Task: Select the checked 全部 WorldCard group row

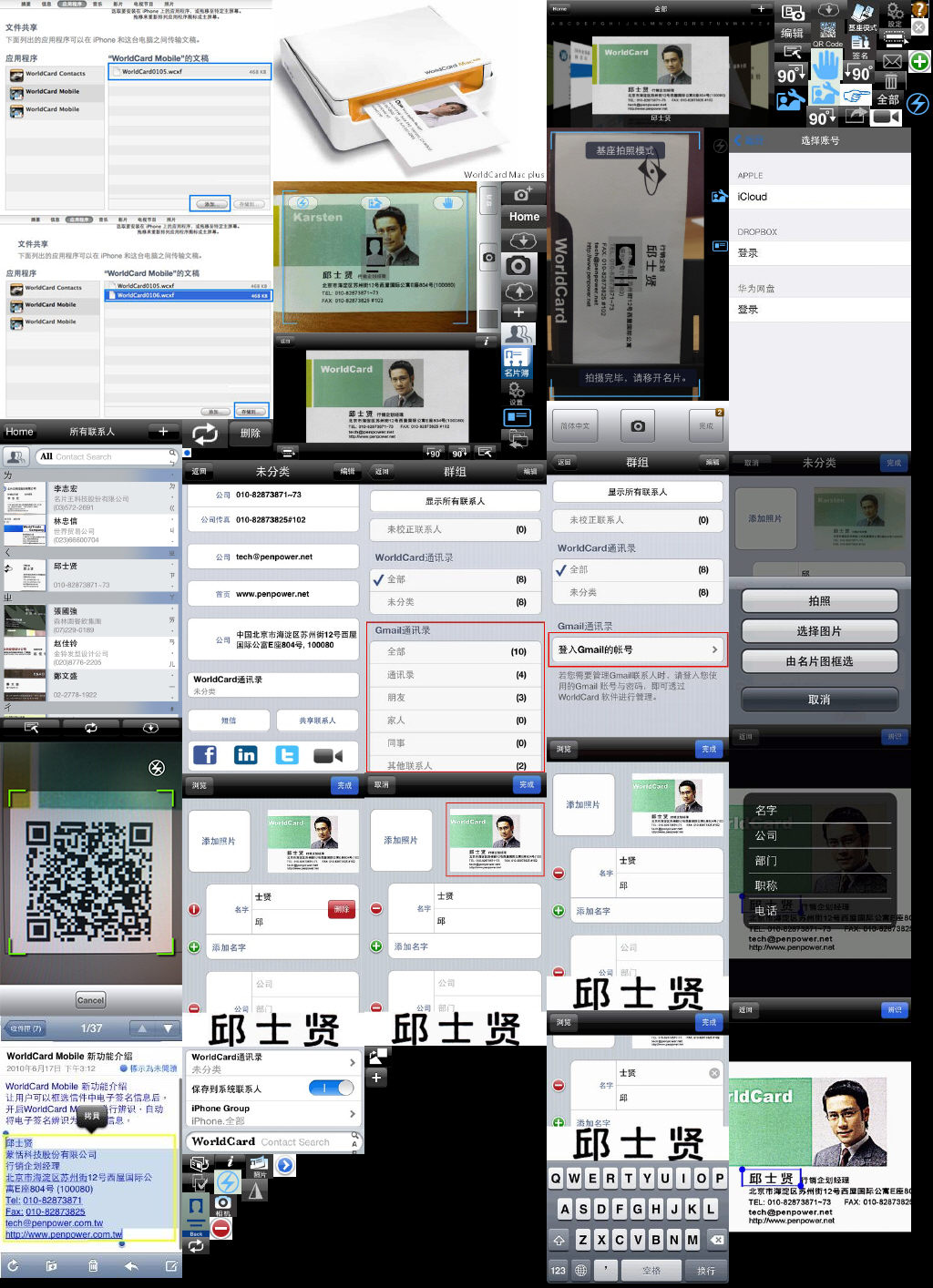Action: coord(455,579)
